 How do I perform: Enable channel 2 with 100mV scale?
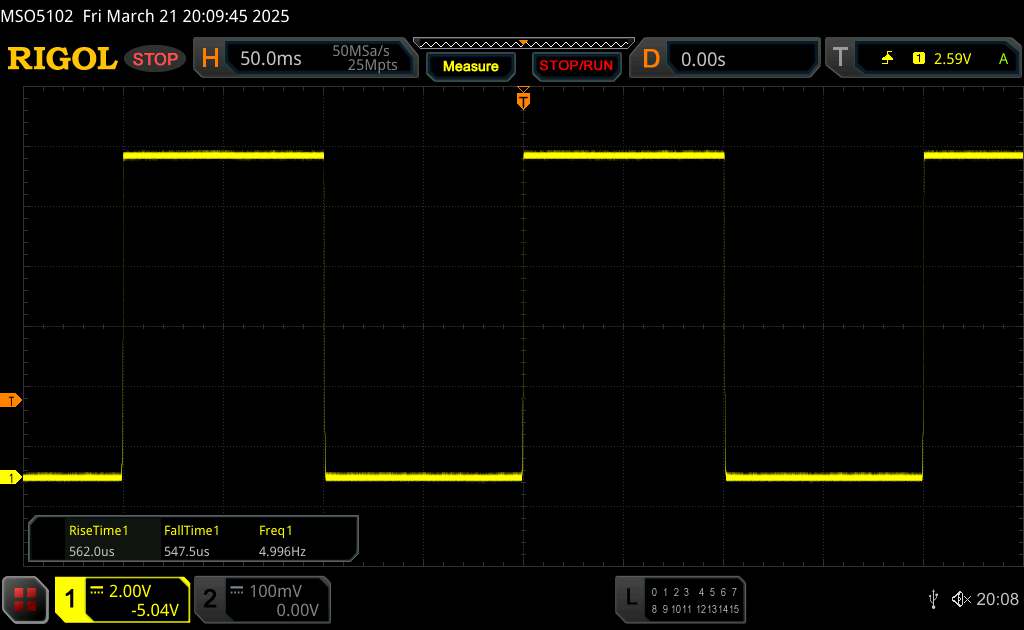(260, 598)
